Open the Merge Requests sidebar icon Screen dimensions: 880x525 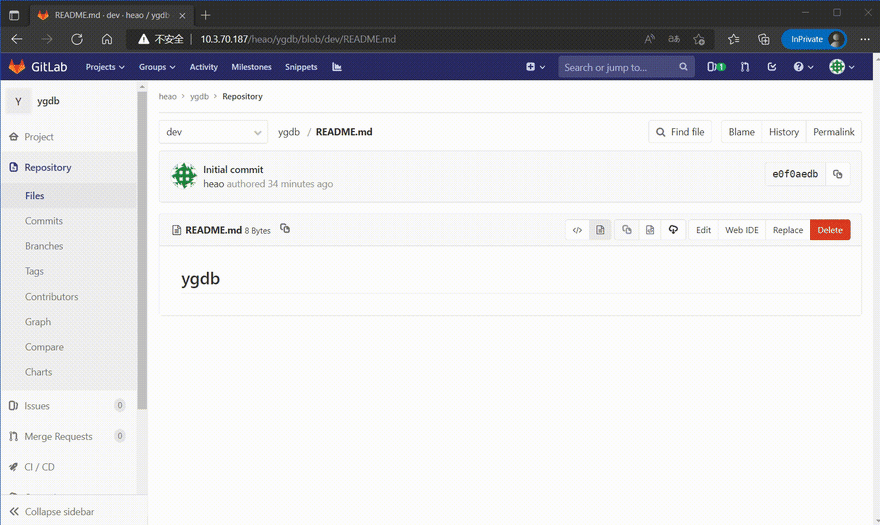pos(13,436)
